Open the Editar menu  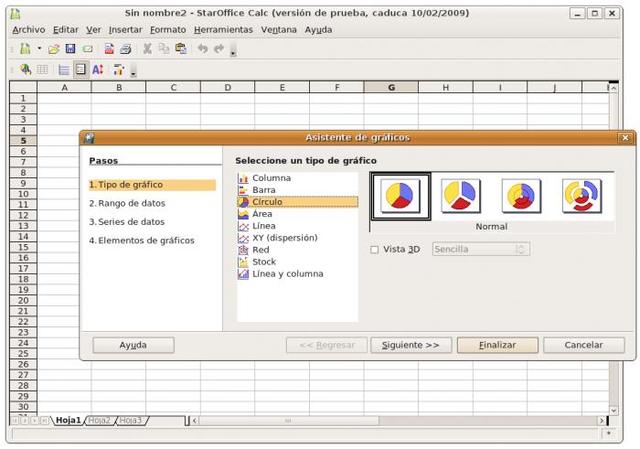coord(65,30)
